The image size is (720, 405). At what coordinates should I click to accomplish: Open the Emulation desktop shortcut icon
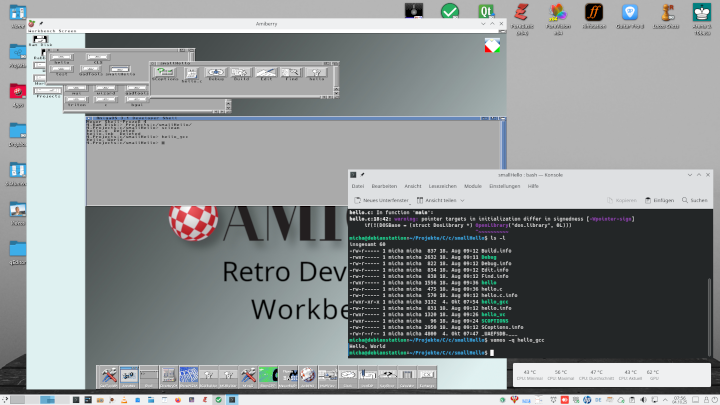[x=594, y=17]
